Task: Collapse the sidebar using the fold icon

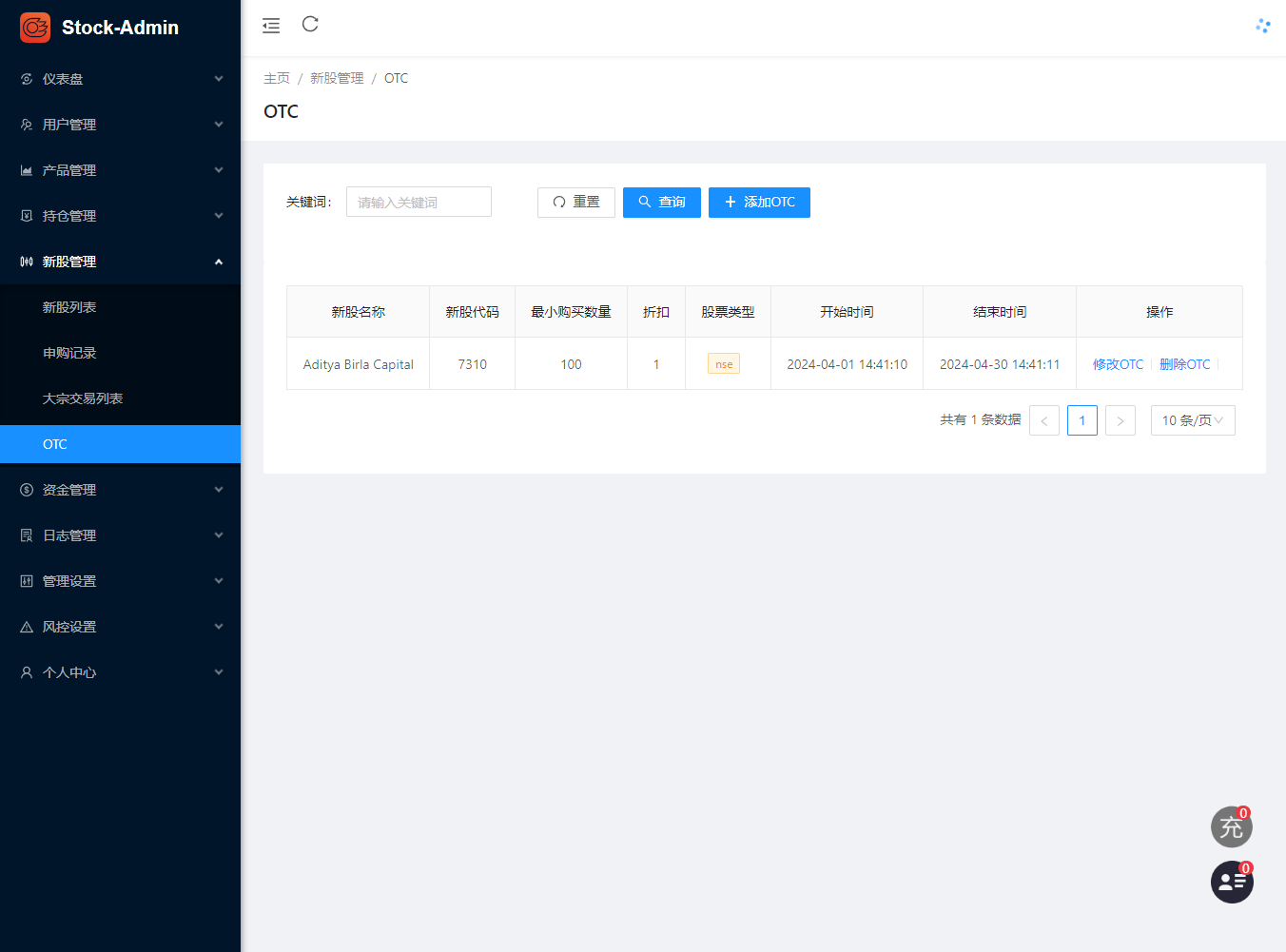Action: click(x=270, y=25)
